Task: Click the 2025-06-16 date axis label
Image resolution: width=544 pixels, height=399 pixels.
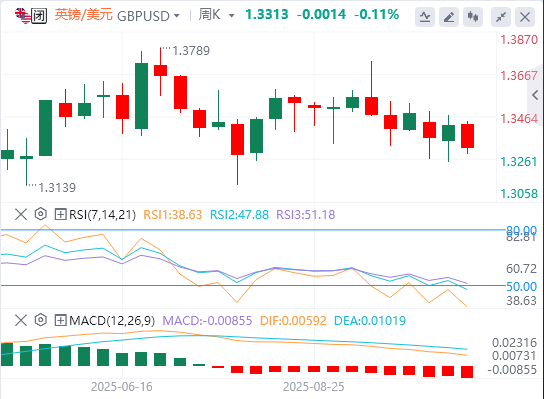Action: click(x=122, y=387)
